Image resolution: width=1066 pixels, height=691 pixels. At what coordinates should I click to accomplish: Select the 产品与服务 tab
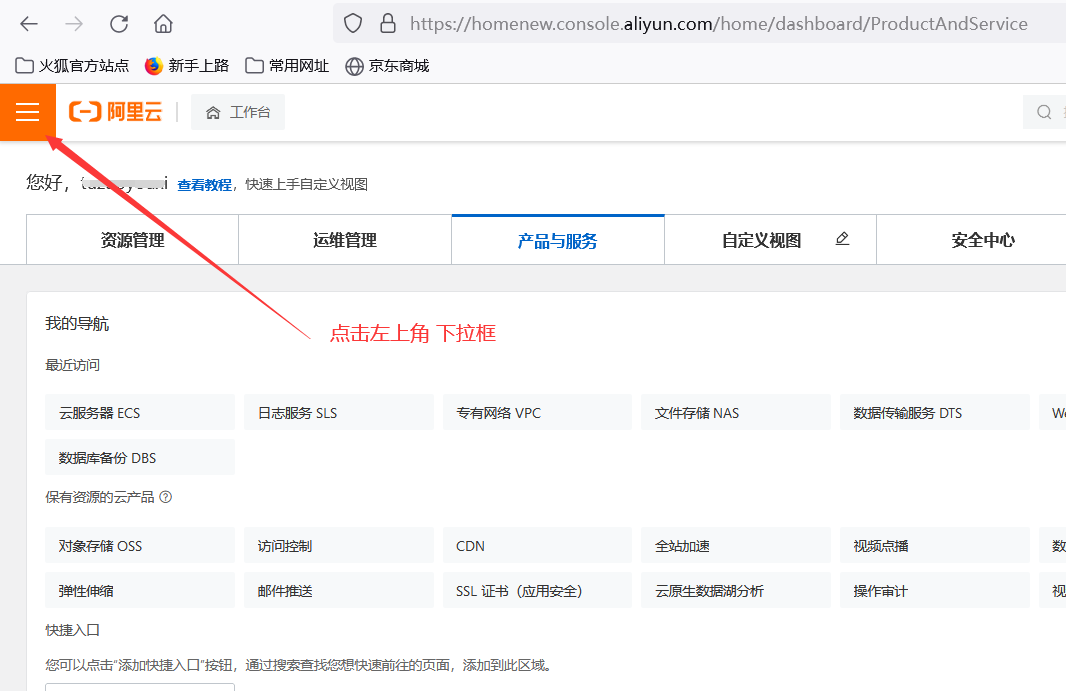click(557, 239)
